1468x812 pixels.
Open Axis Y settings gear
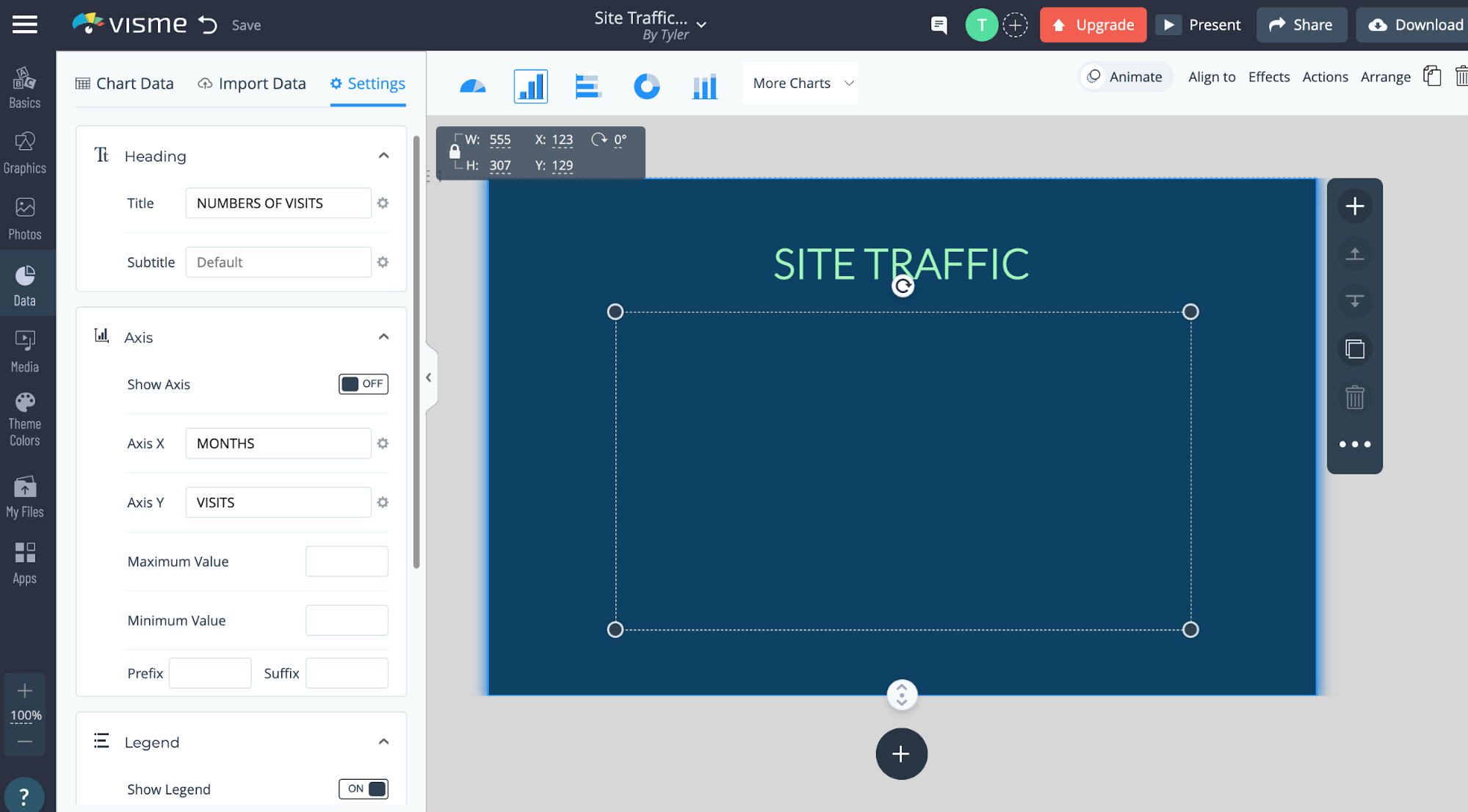point(383,502)
